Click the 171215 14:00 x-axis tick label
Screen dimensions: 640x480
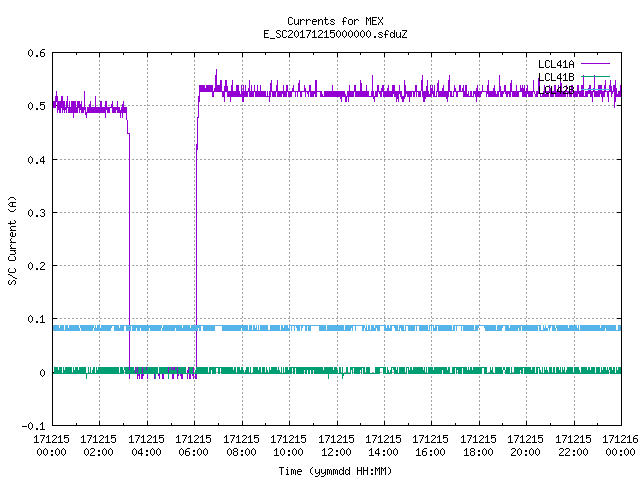coord(383,445)
